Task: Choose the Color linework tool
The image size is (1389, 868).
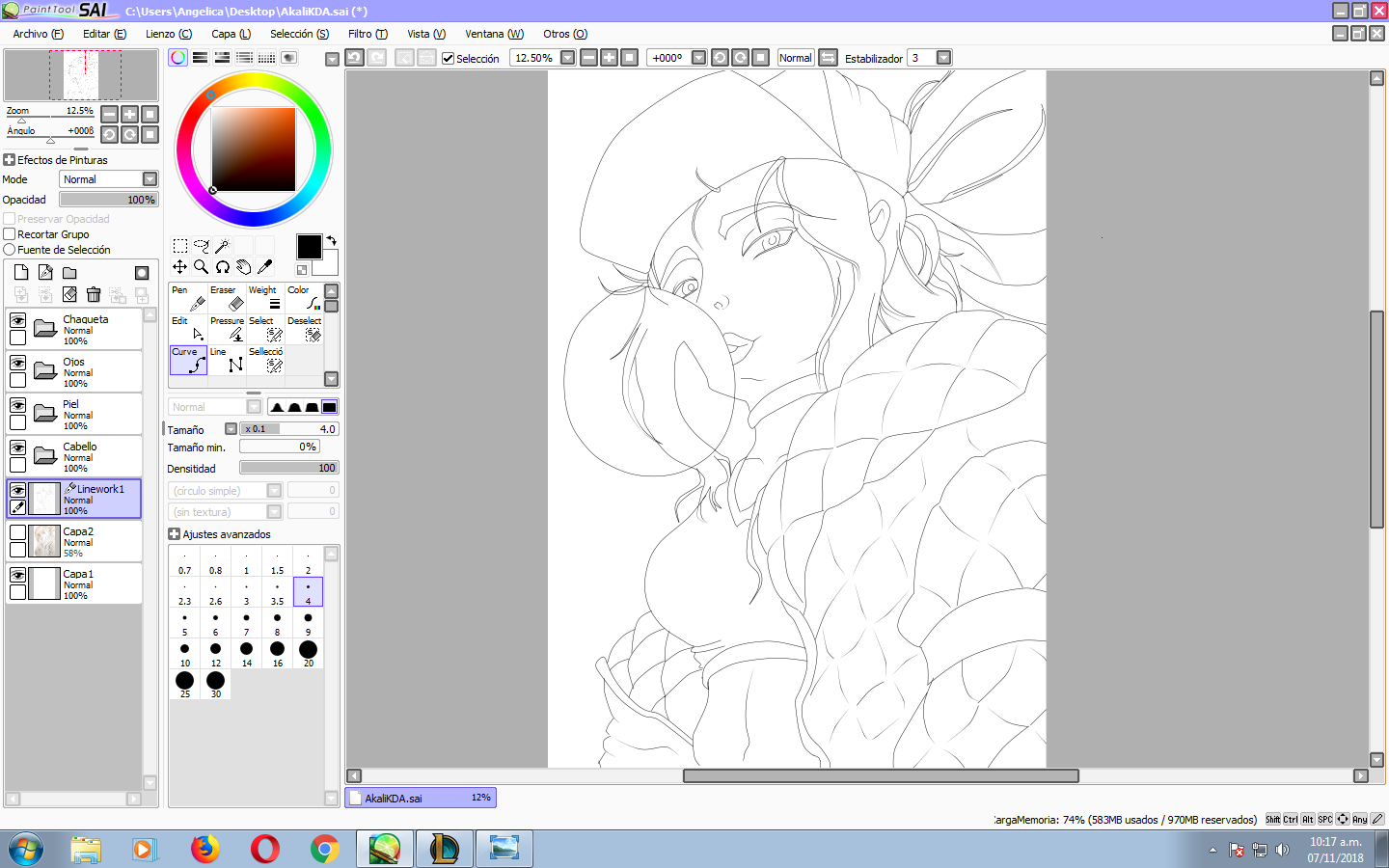Action: point(304,298)
